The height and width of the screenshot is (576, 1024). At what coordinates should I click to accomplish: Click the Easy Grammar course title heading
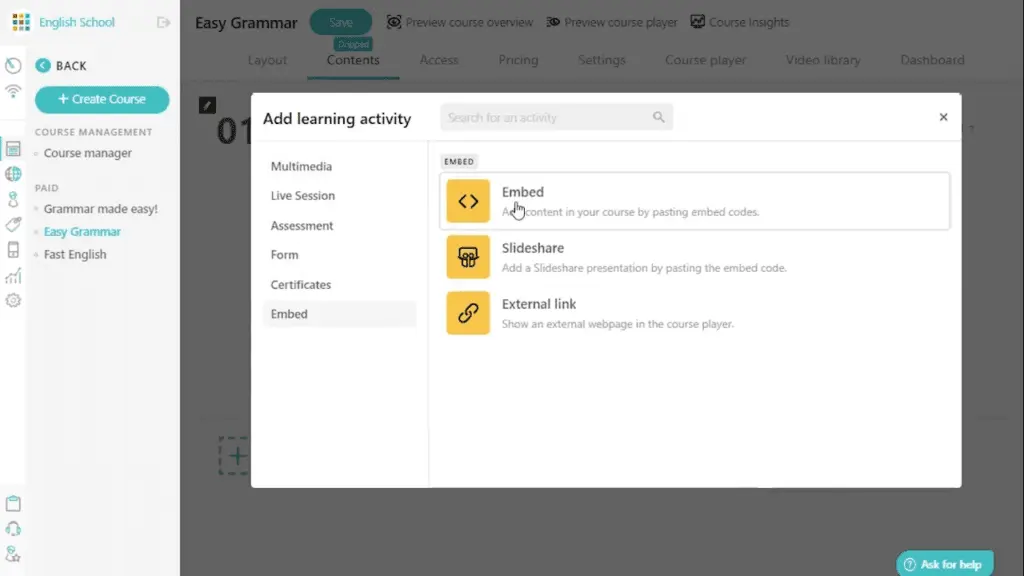point(246,23)
